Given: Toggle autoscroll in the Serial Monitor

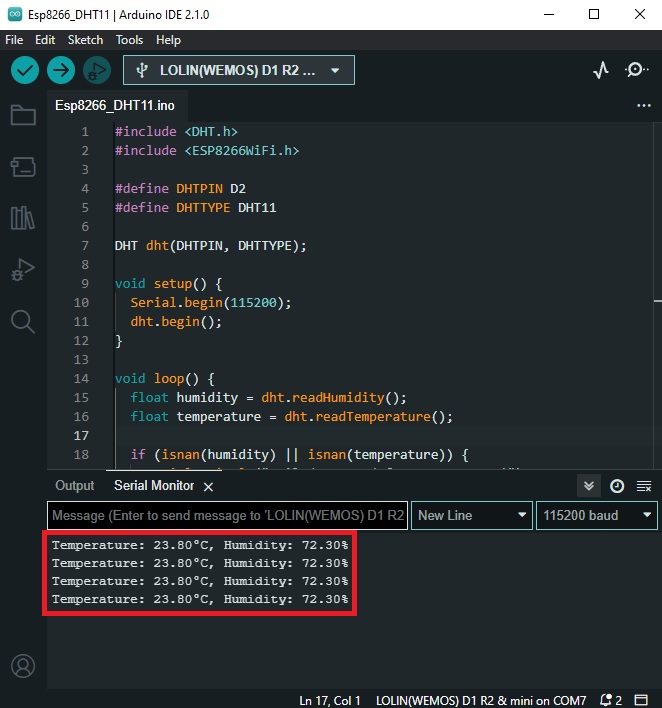Looking at the screenshot, I should point(589,486).
